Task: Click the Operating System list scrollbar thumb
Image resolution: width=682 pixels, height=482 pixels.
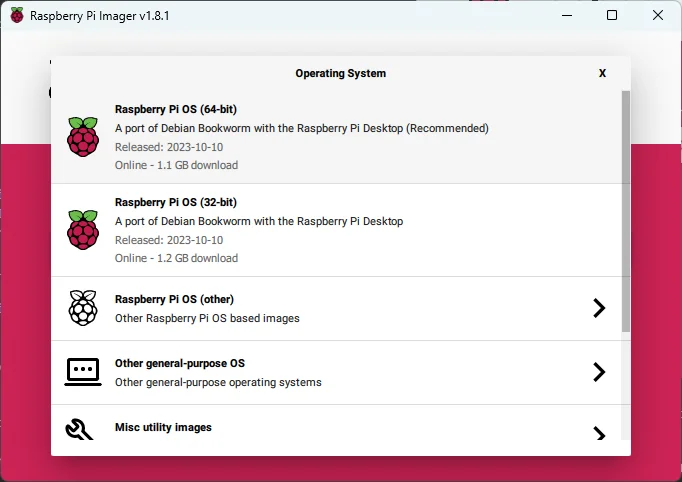Action: click(626, 210)
